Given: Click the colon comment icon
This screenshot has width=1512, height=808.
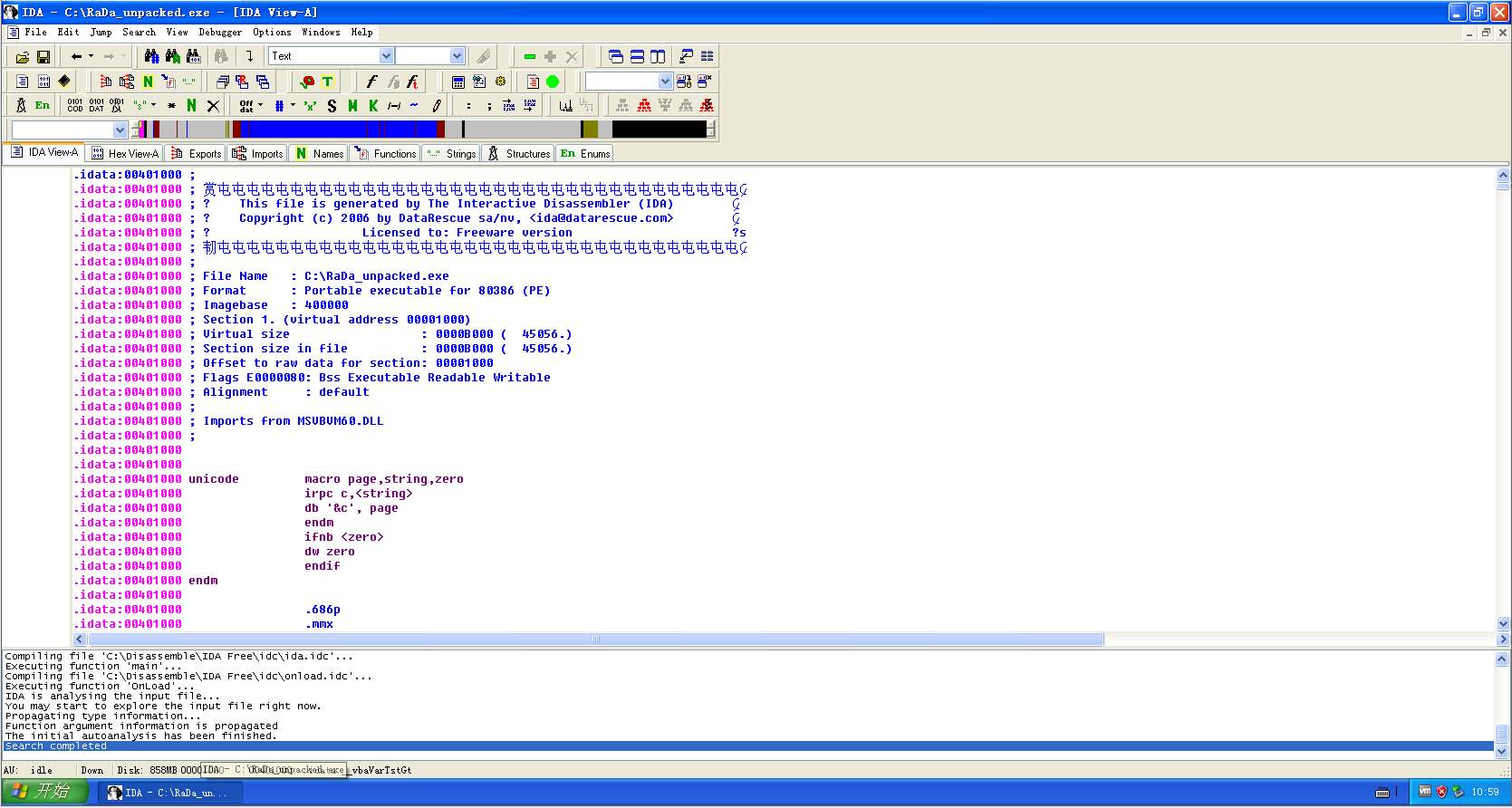Looking at the screenshot, I should (x=468, y=106).
